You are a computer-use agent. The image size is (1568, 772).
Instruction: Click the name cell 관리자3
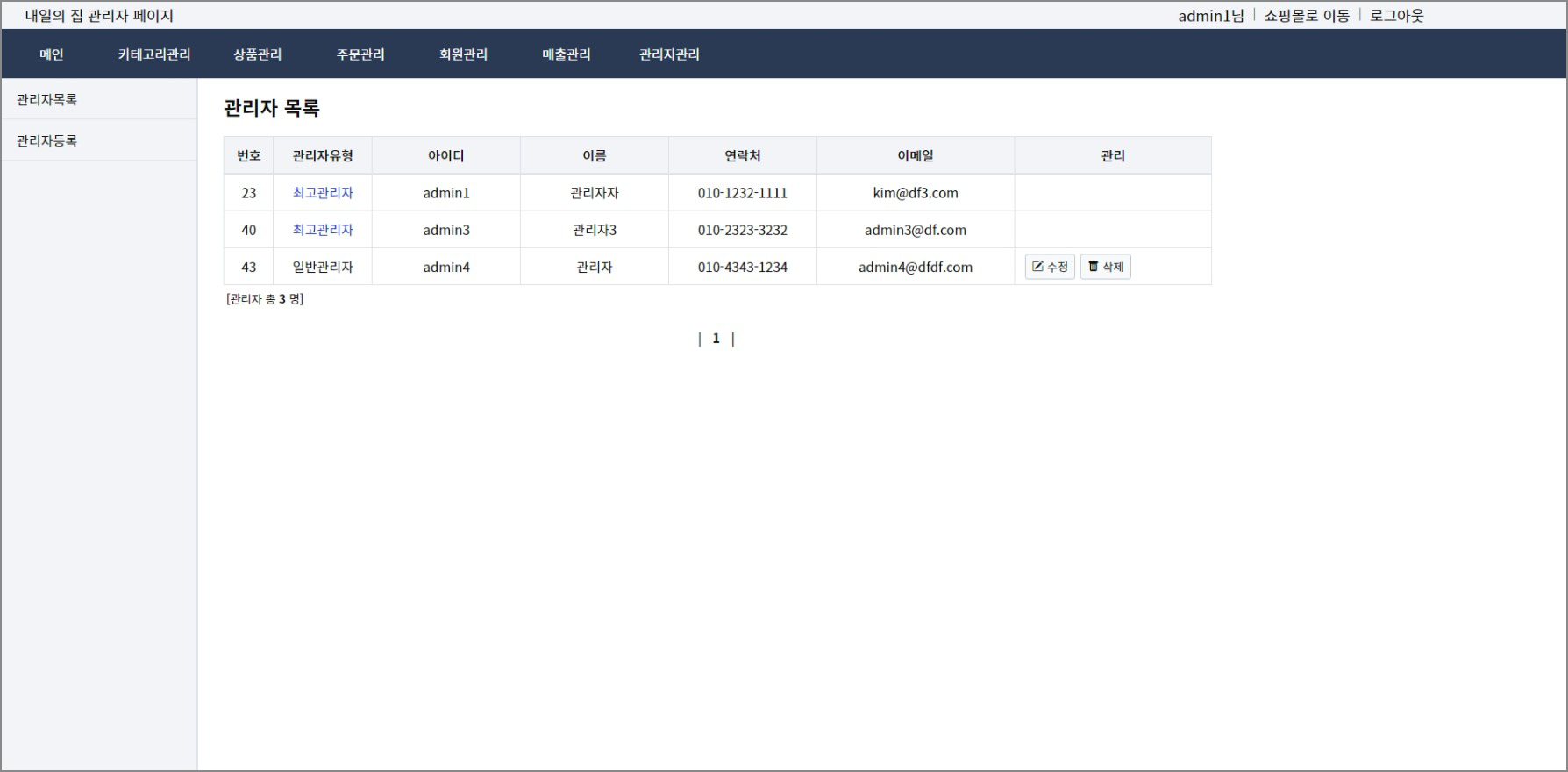(x=595, y=230)
